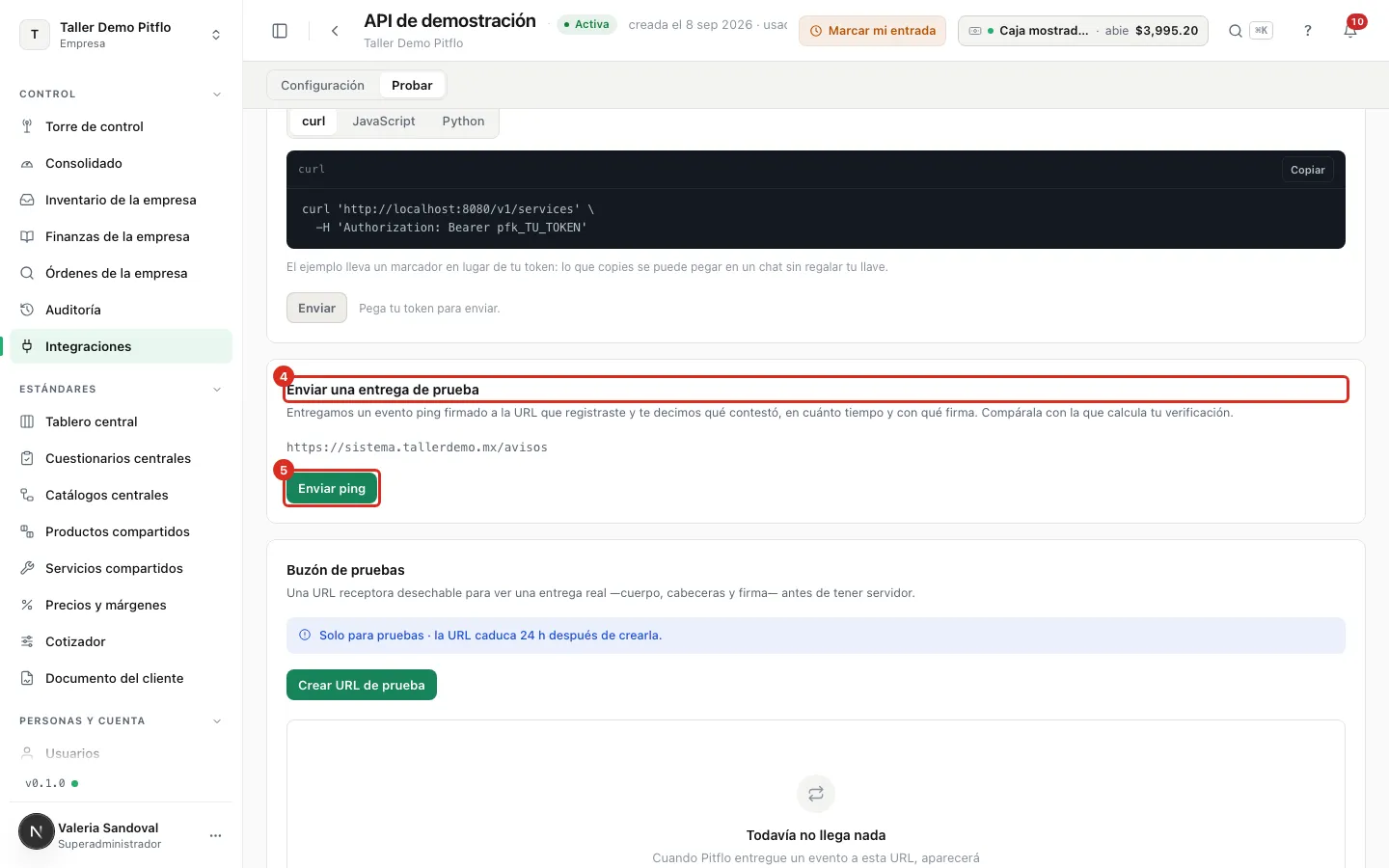Open Productos compartidos
Screen dimensions: 1389x868
click(x=121, y=531)
